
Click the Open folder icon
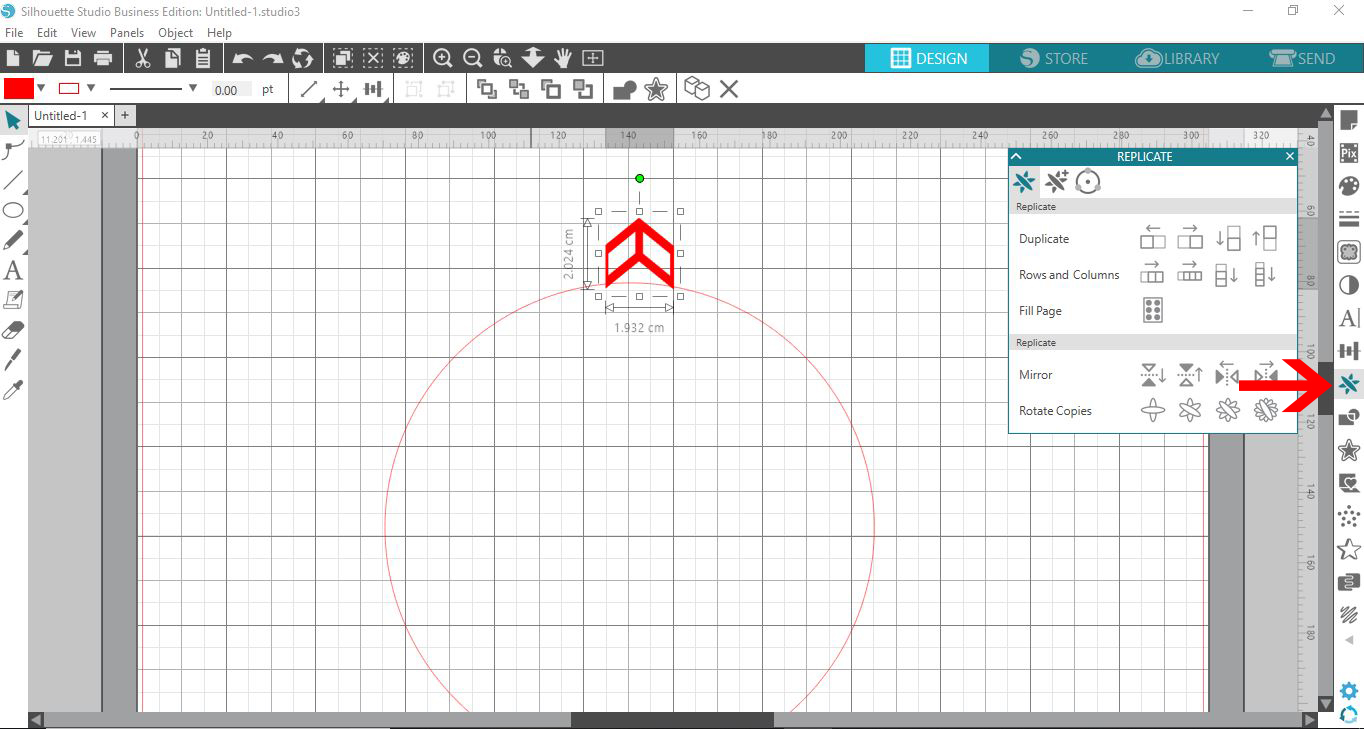coord(42,58)
